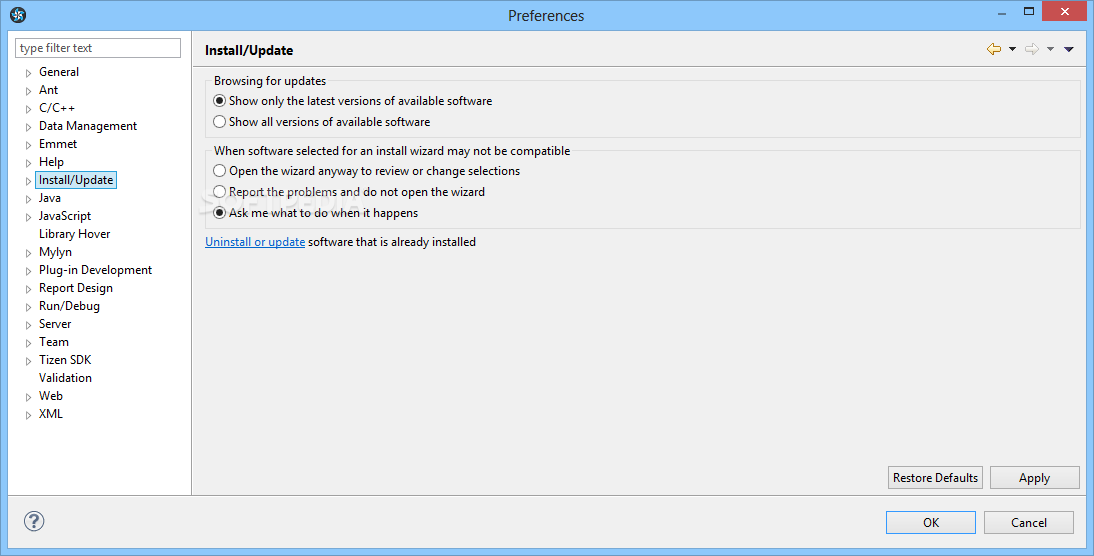Expand the Java preferences node
1094x556 pixels.
pos(29,199)
